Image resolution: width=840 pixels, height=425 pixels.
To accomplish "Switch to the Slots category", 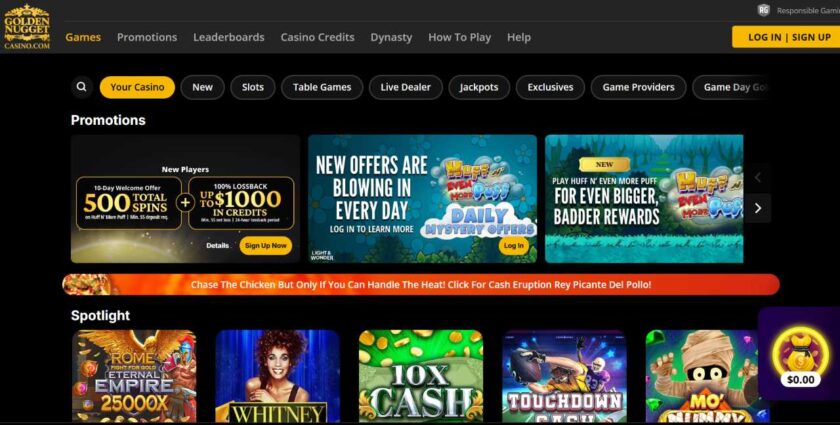I will click(x=252, y=87).
